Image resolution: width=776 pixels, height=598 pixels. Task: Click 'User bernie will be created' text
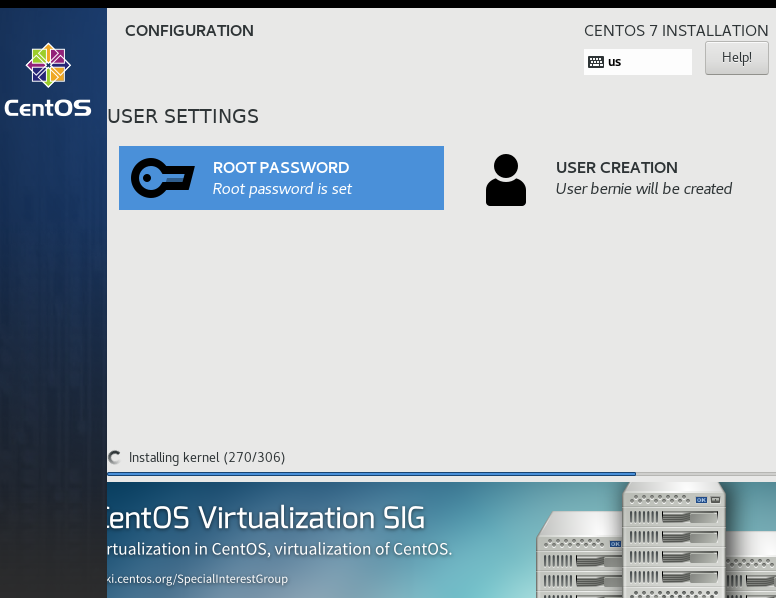[644, 189]
